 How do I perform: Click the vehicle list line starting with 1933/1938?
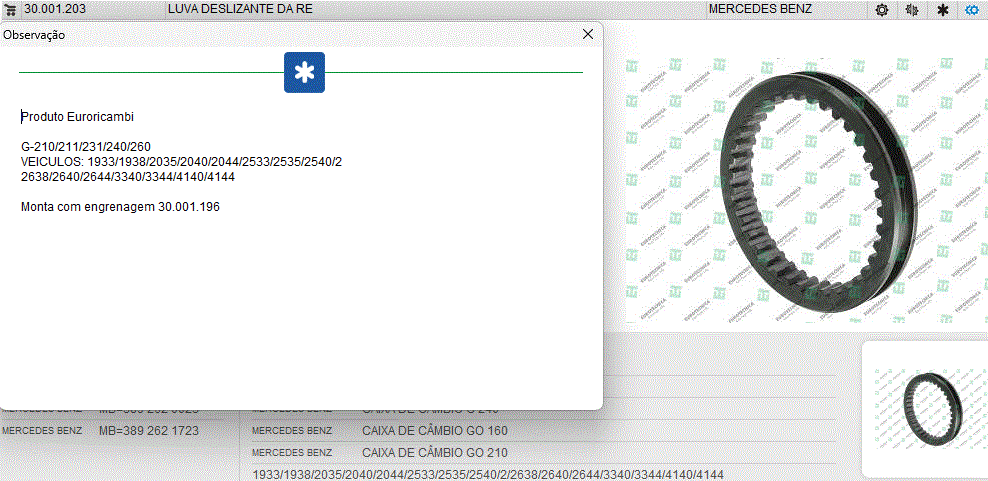488,473
